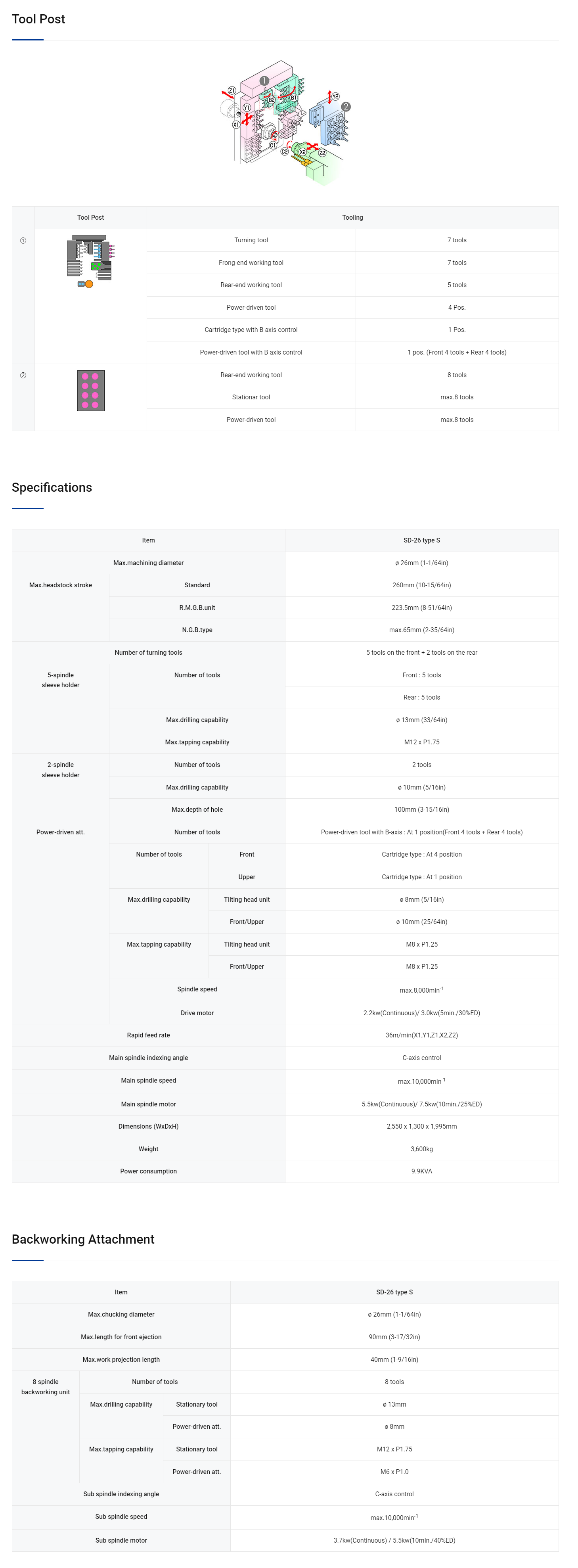This screenshot has height=1568, width=578.
Task: Click the Backworking Attachment section heading
Action: [83, 1239]
